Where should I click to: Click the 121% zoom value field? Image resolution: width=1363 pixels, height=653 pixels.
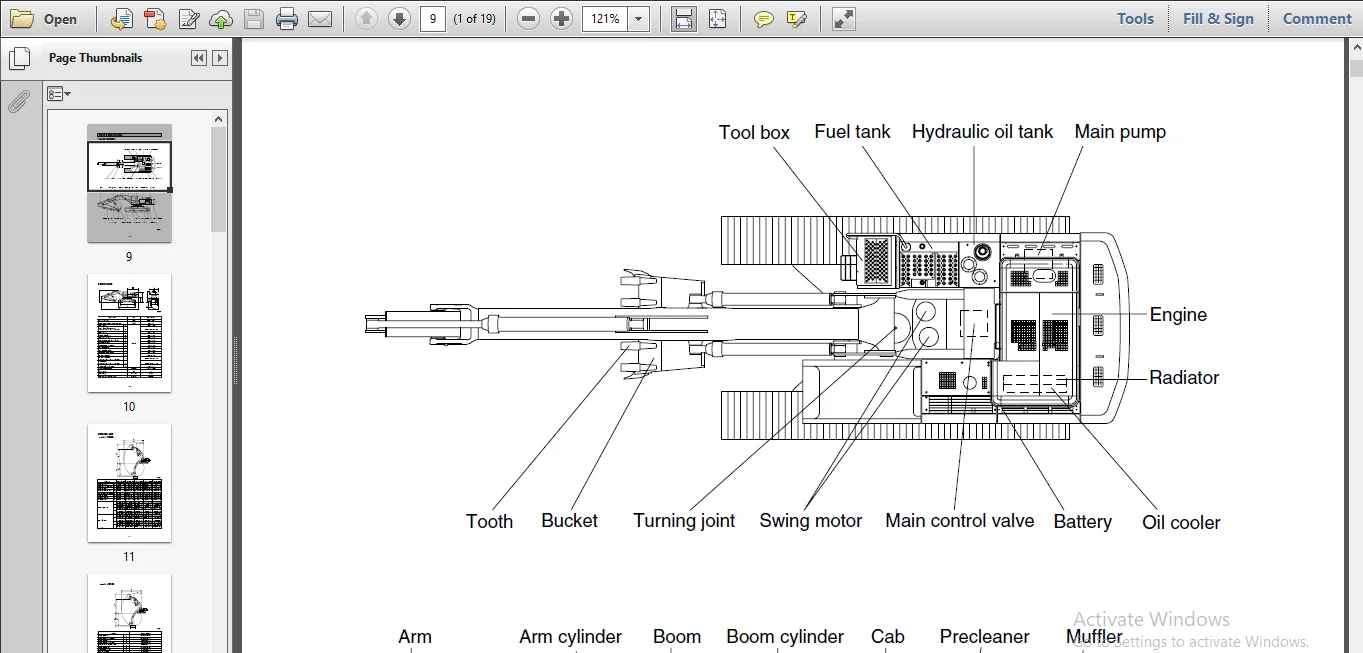click(604, 18)
